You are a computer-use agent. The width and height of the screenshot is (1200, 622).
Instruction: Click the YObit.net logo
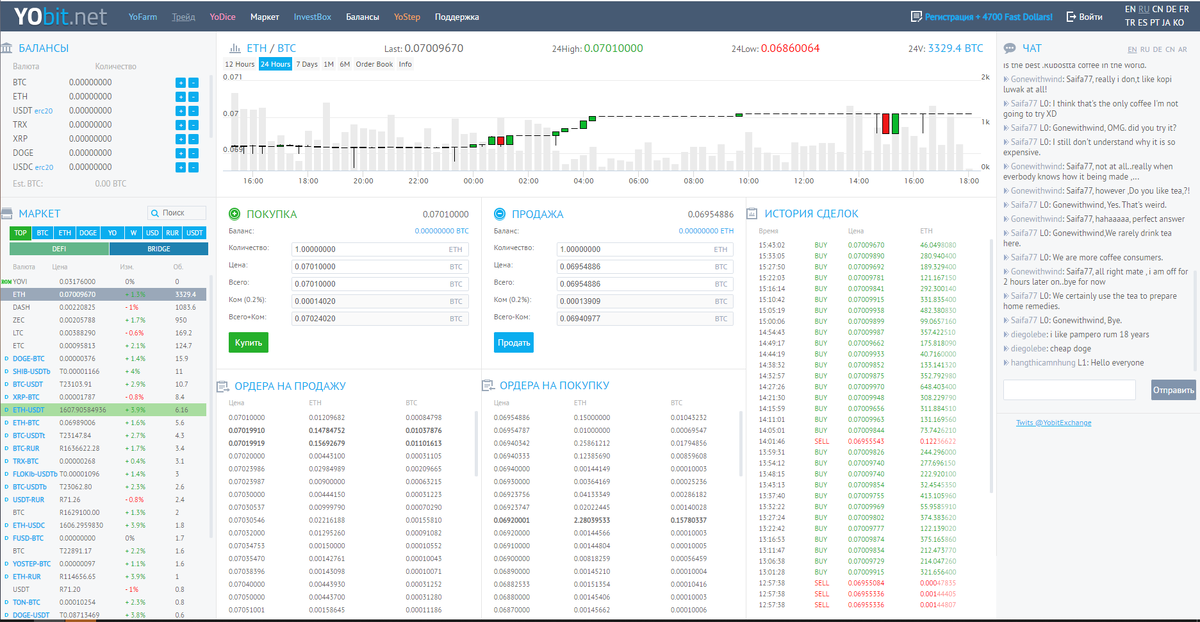60,16
